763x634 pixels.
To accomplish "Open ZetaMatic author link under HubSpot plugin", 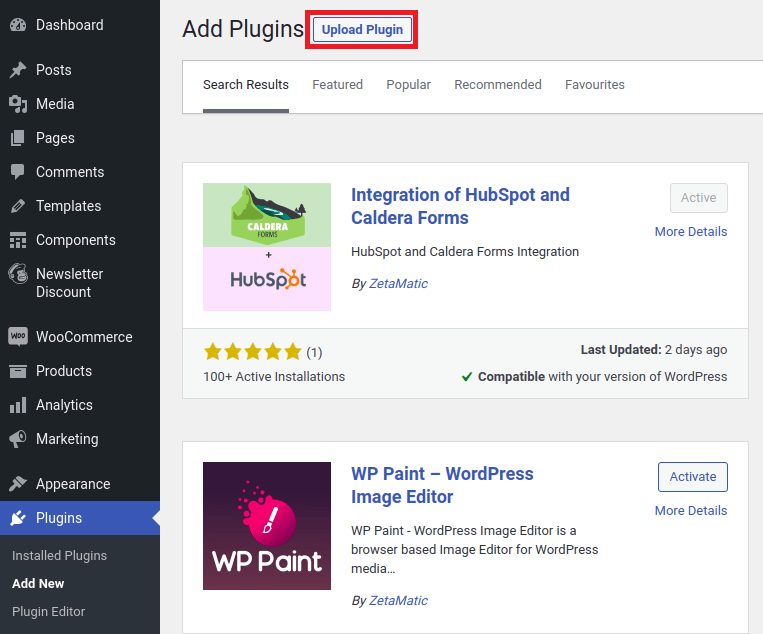I will (x=398, y=284).
